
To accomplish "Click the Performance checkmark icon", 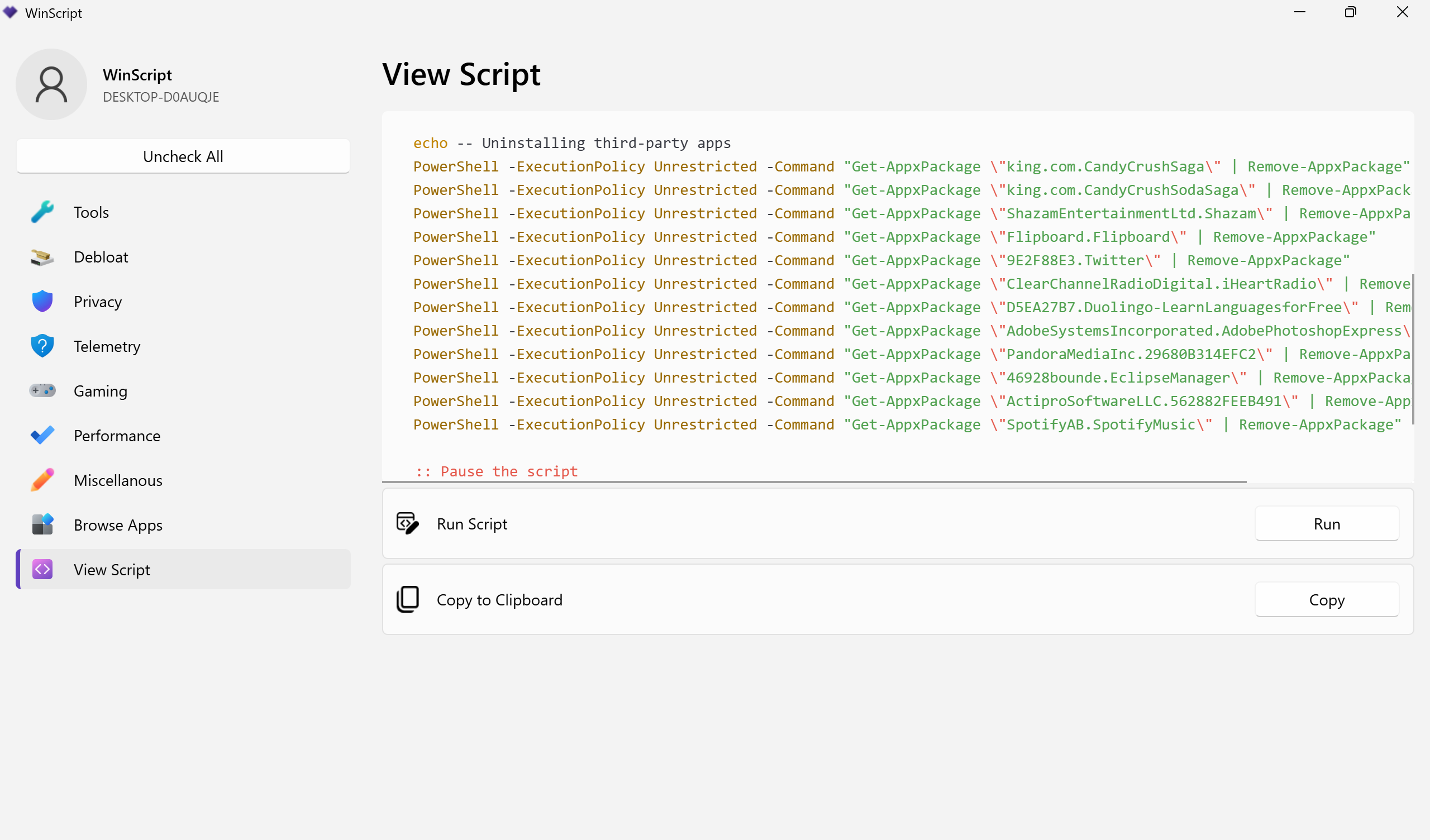I will pos(41,435).
